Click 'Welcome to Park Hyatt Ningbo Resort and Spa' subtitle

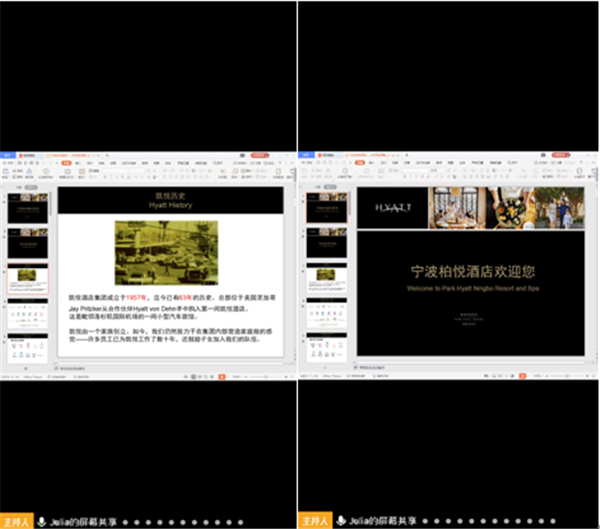[473, 288]
